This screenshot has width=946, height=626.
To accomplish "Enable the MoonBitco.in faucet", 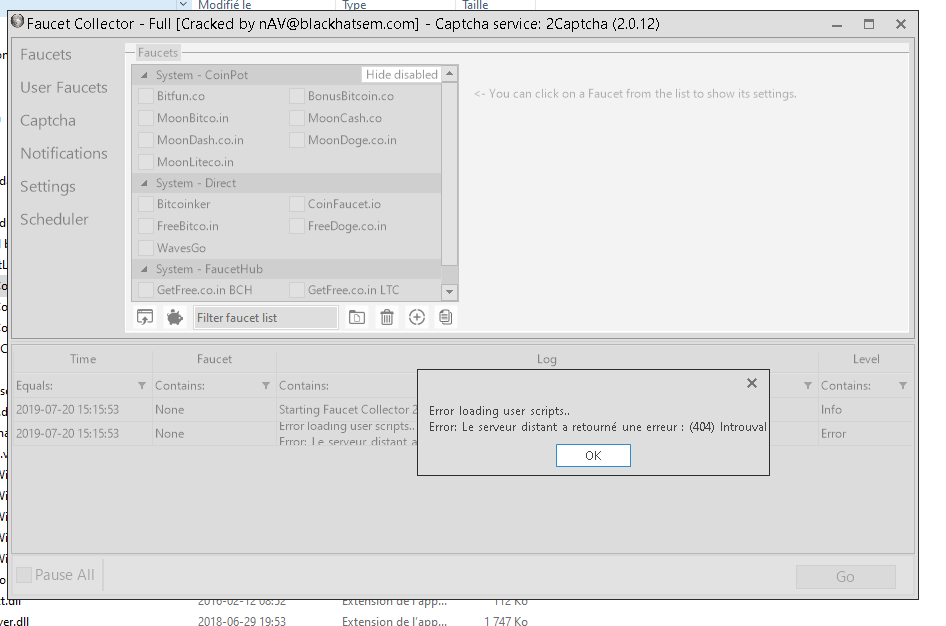I will 145,118.
